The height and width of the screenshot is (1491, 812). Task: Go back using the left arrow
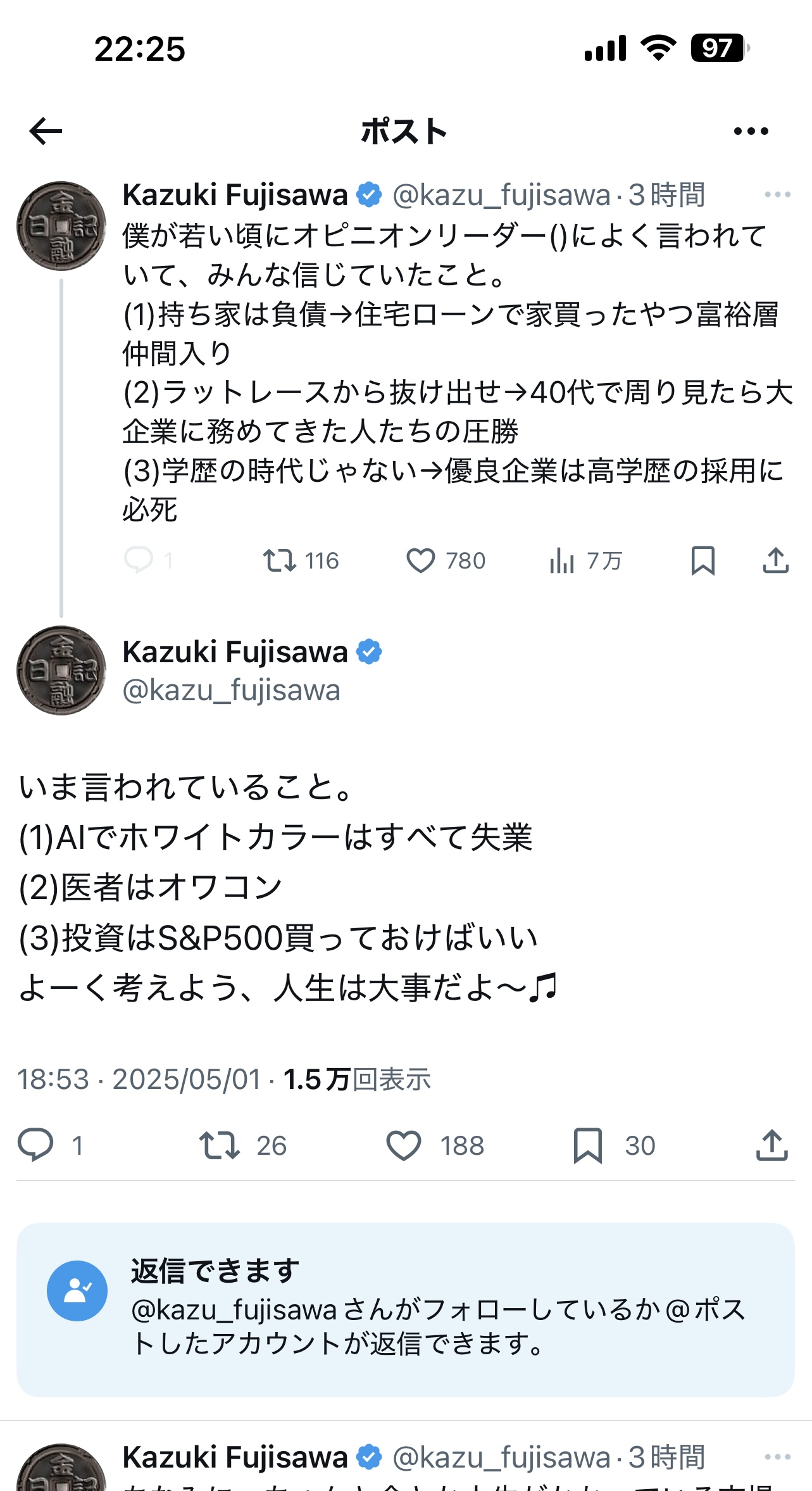46,131
